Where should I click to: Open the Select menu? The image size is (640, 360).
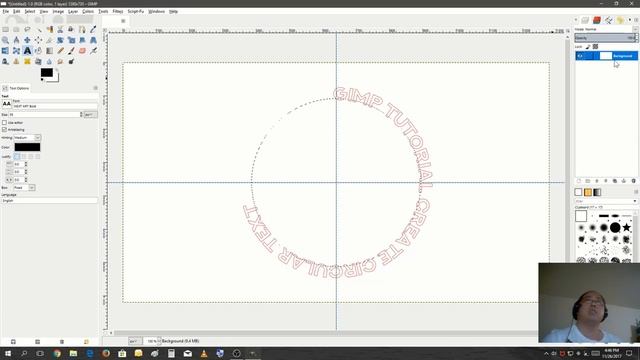point(29,11)
